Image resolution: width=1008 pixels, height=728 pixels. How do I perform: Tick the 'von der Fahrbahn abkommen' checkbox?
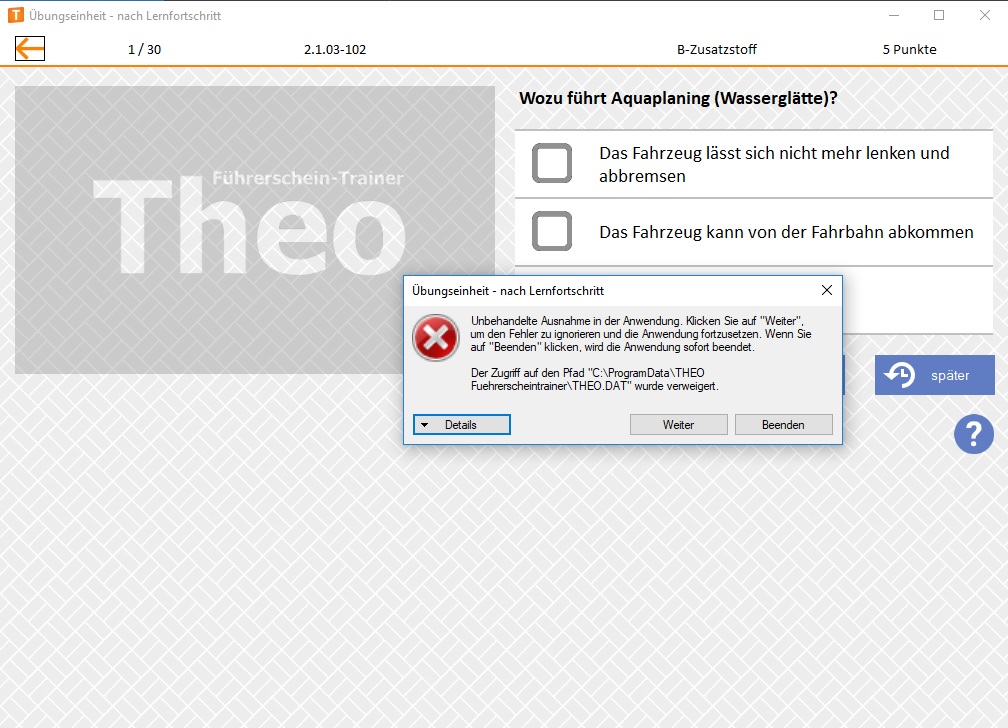[552, 231]
